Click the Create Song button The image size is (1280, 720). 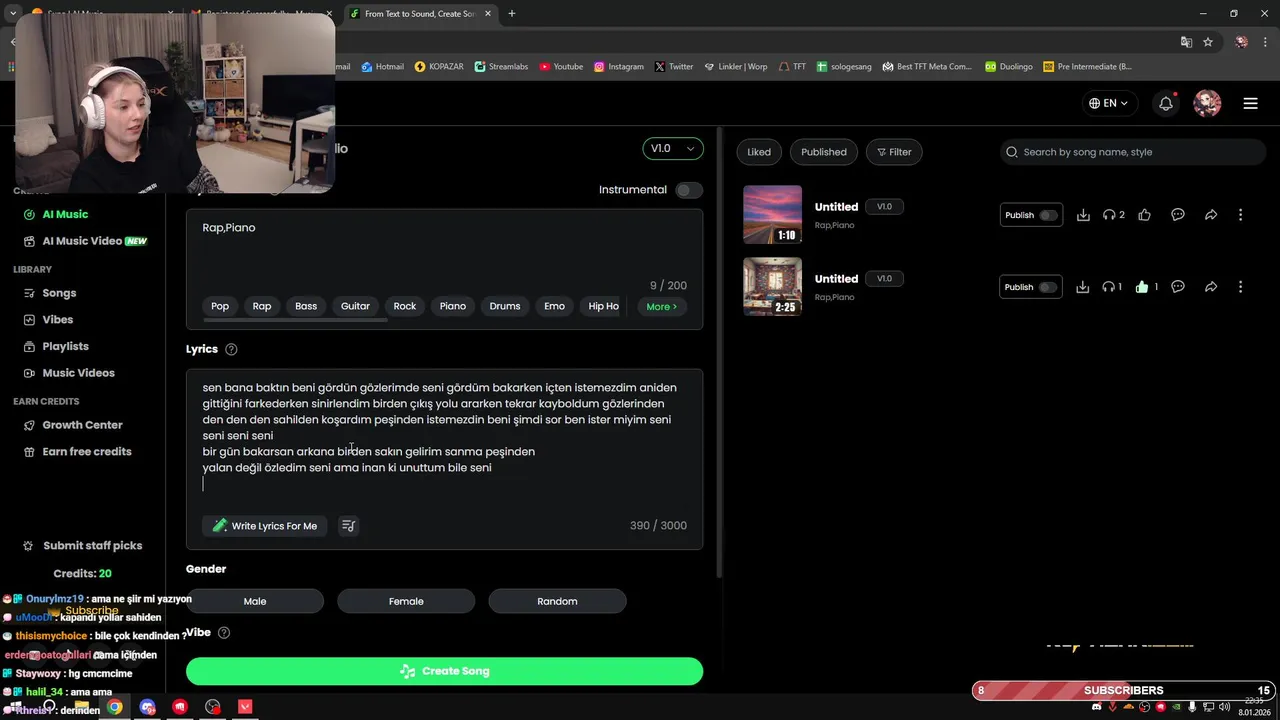coord(444,671)
